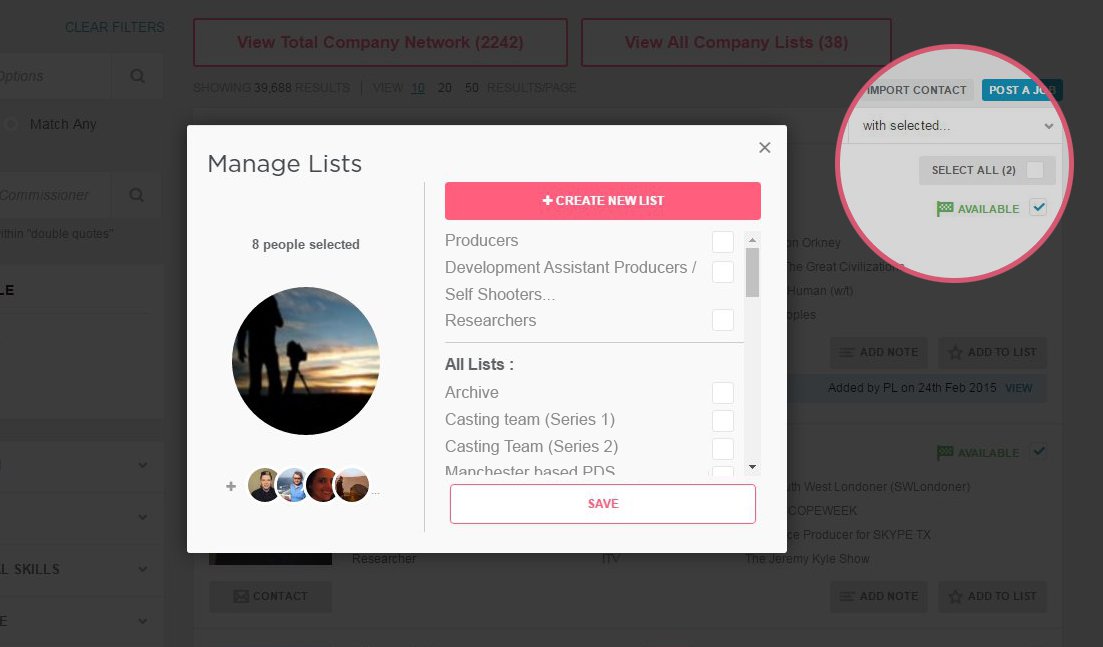Click the large circular sunset profile photo
Screen dimensions: 1103x647
[x=306, y=361]
